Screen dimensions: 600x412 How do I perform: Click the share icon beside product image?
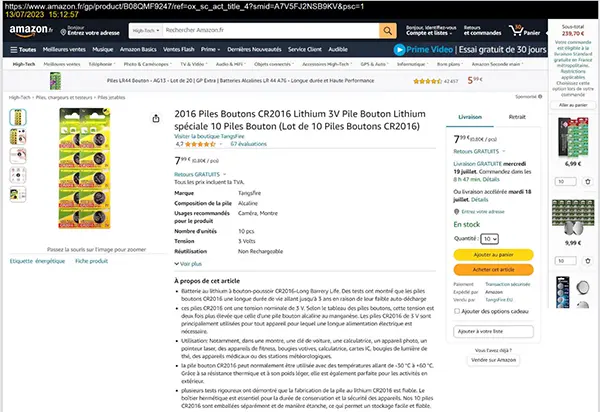click(156, 119)
